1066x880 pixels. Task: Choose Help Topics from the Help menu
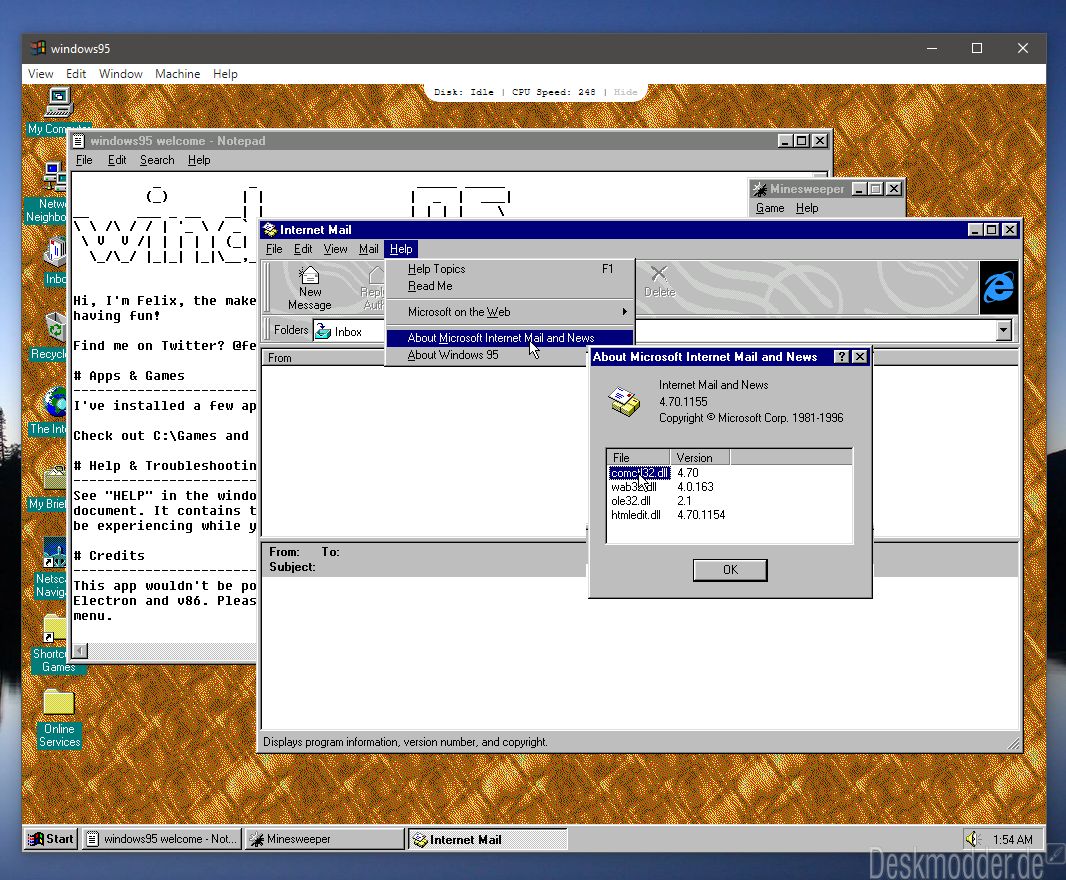pyautogui.click(x=510, y=269)
